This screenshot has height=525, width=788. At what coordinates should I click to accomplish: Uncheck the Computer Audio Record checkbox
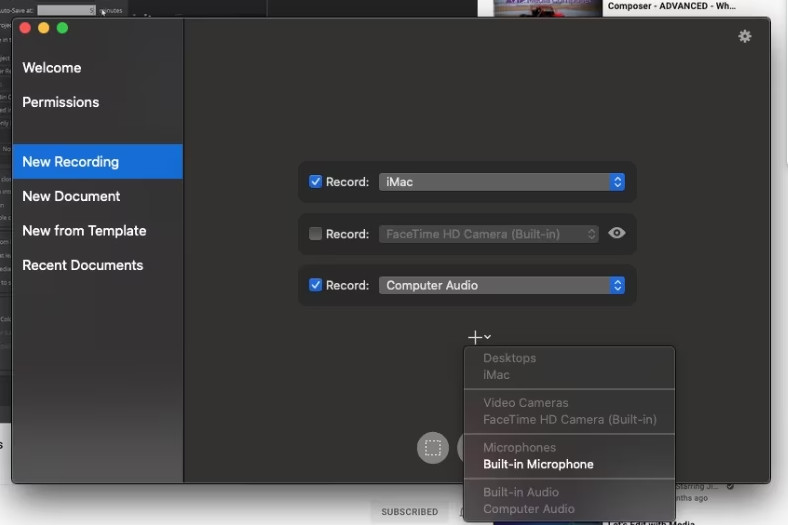point(315,285)
